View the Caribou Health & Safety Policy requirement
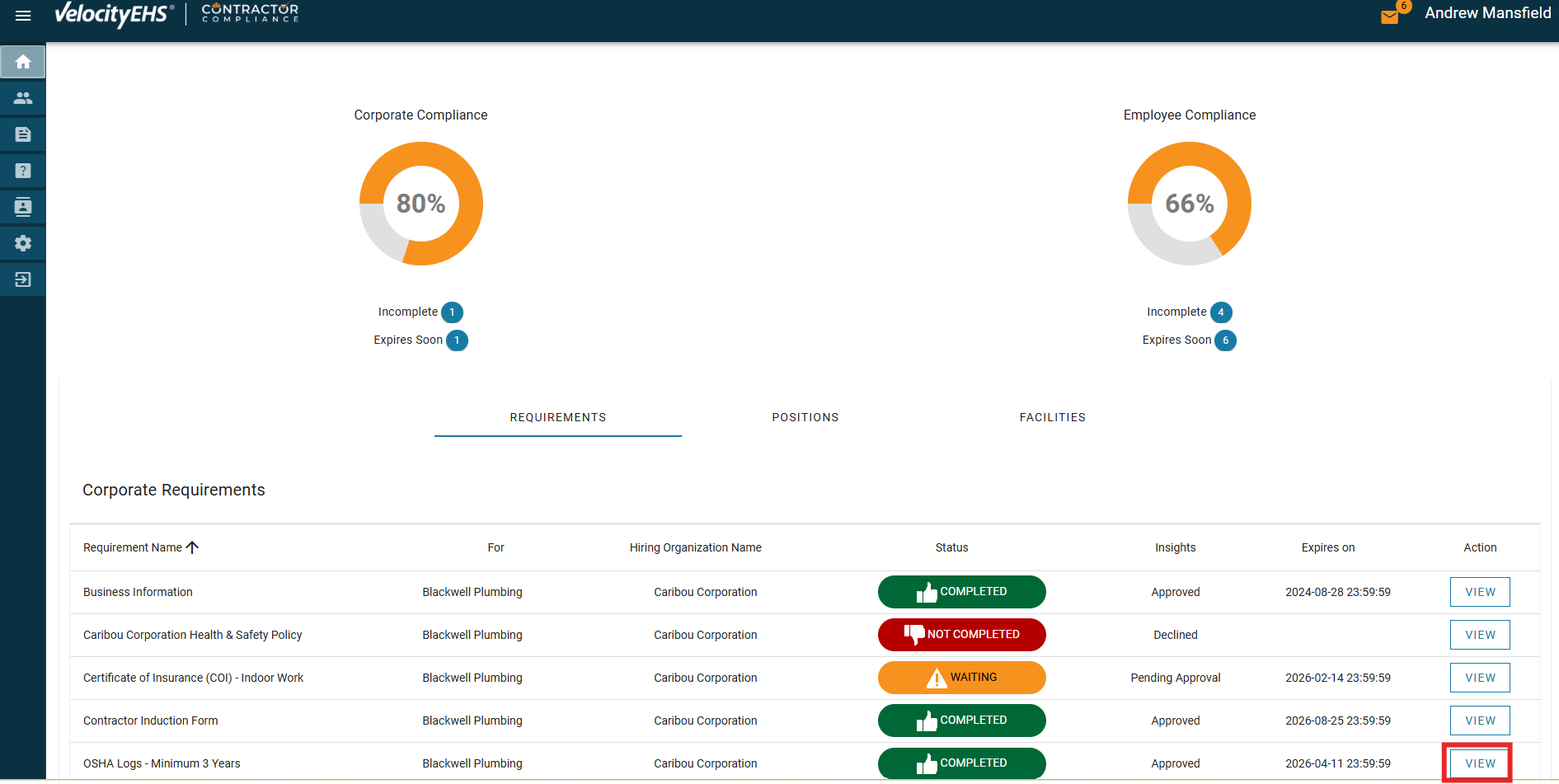 click(1479, 635)
